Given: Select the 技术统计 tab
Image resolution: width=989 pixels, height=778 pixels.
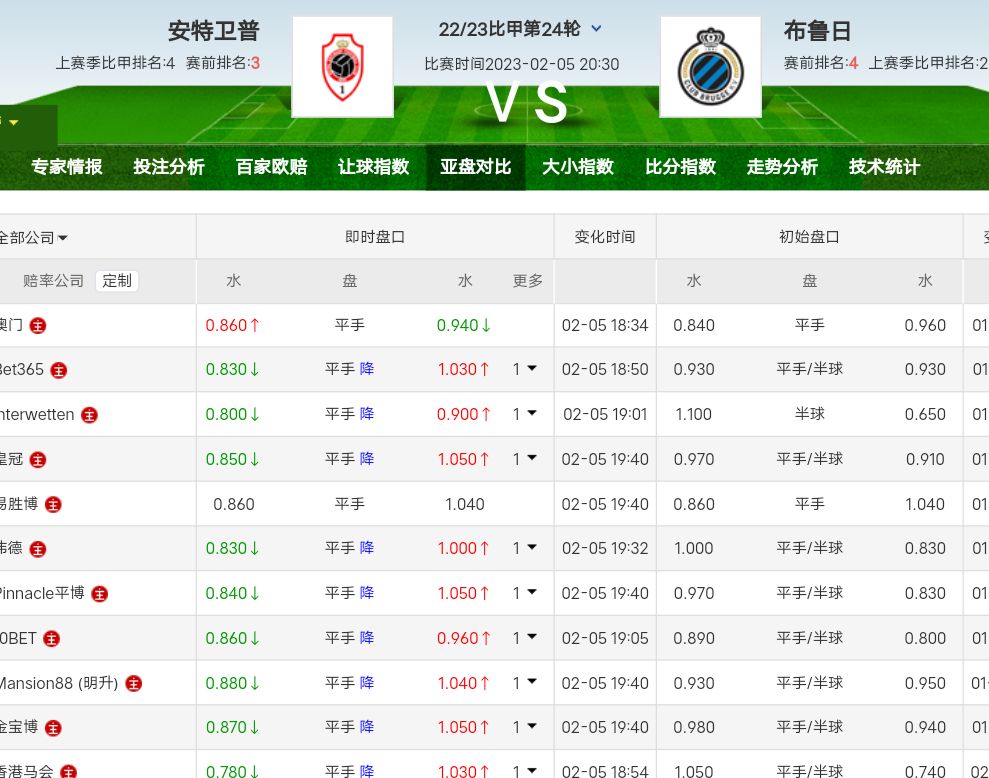Looking at the screenshot, I should click(x=884, y=167).
